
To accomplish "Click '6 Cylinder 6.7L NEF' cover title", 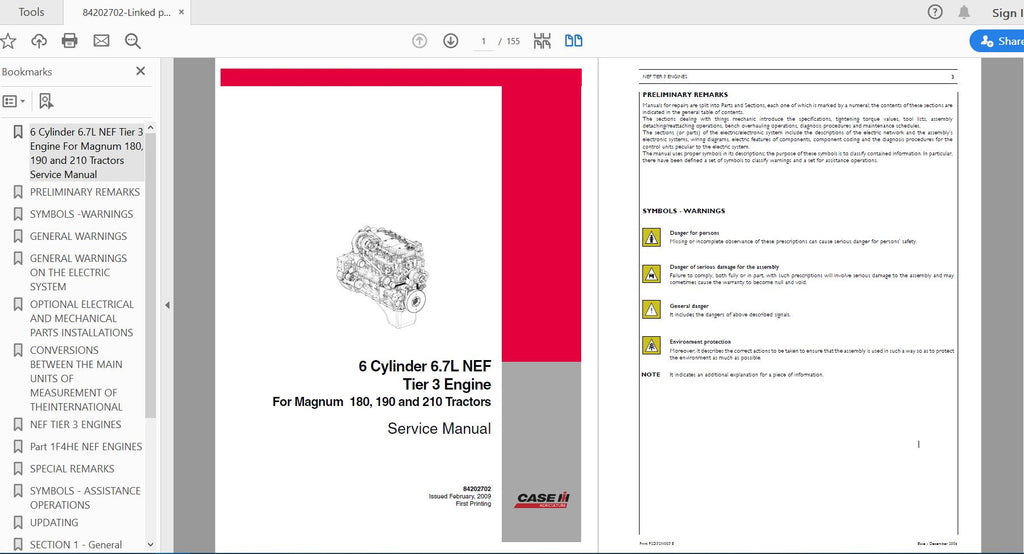I will click(x=424, y=367).
